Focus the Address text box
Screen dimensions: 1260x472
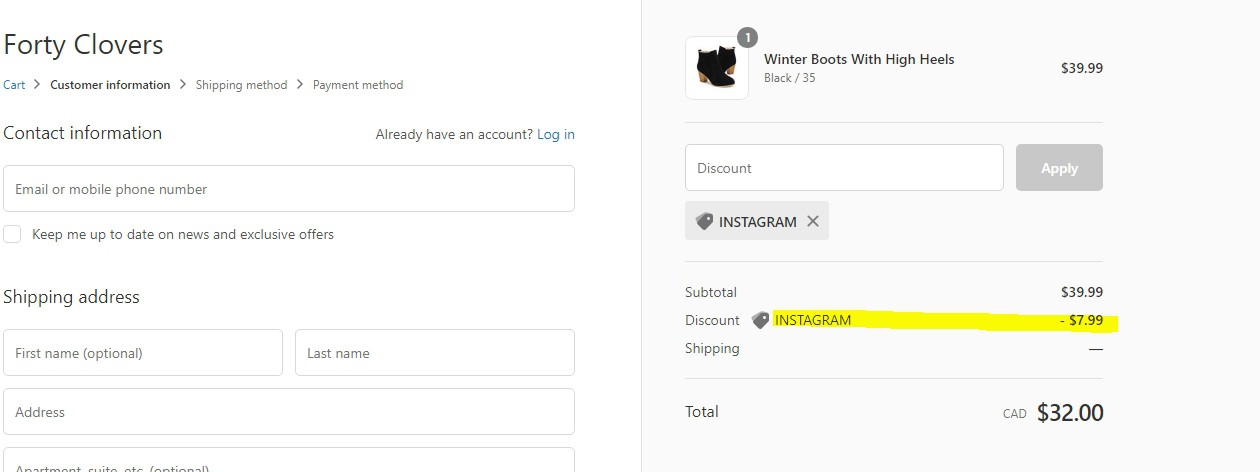pyautogui.click(x=288, y=412)
